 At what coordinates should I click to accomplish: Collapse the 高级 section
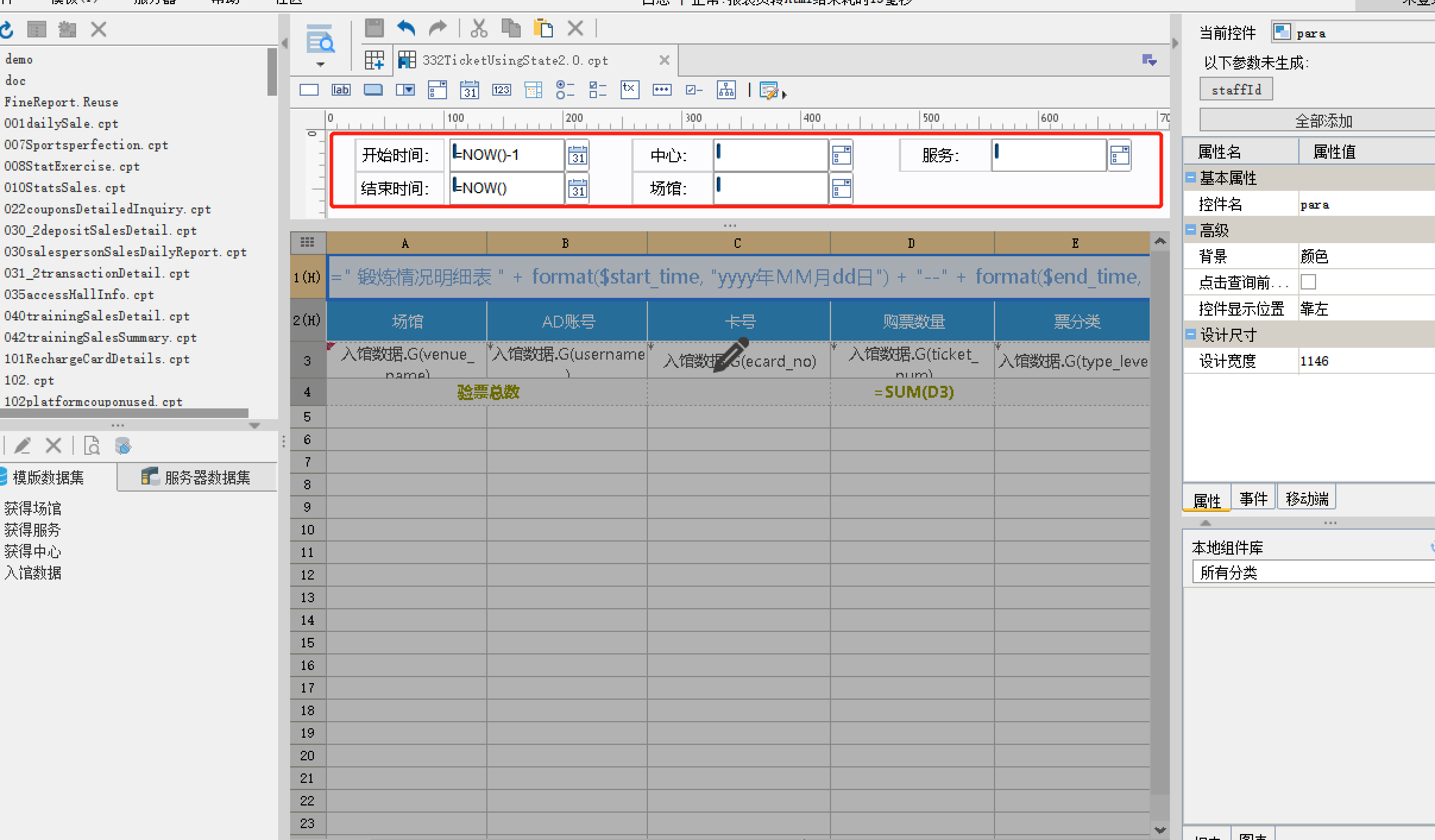pyautogui.click(x=1191, y=229)
